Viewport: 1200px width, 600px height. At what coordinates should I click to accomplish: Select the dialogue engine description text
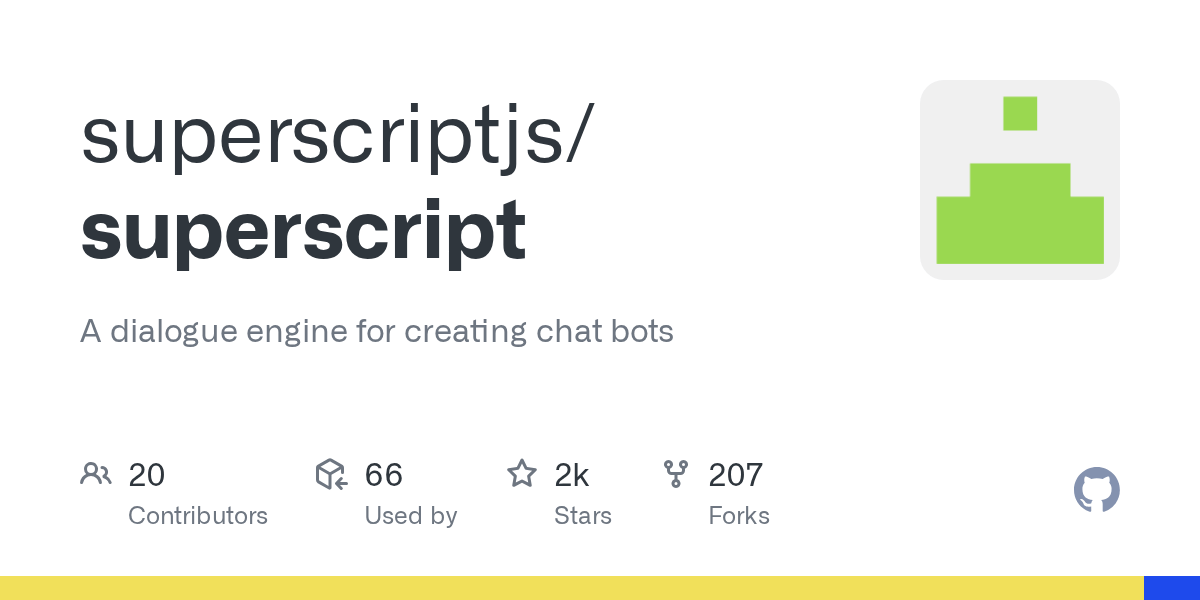point(376,331)
